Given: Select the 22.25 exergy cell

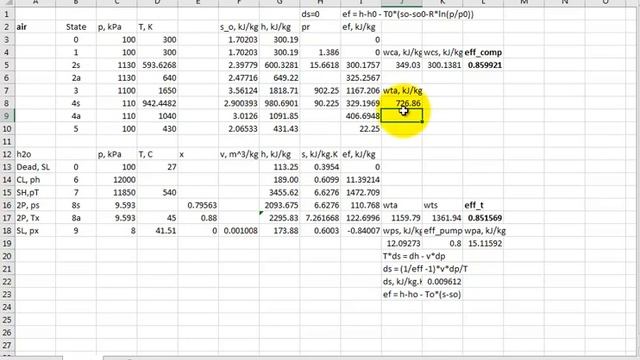Looking at the screenshot, I should (x=361, y=129).
